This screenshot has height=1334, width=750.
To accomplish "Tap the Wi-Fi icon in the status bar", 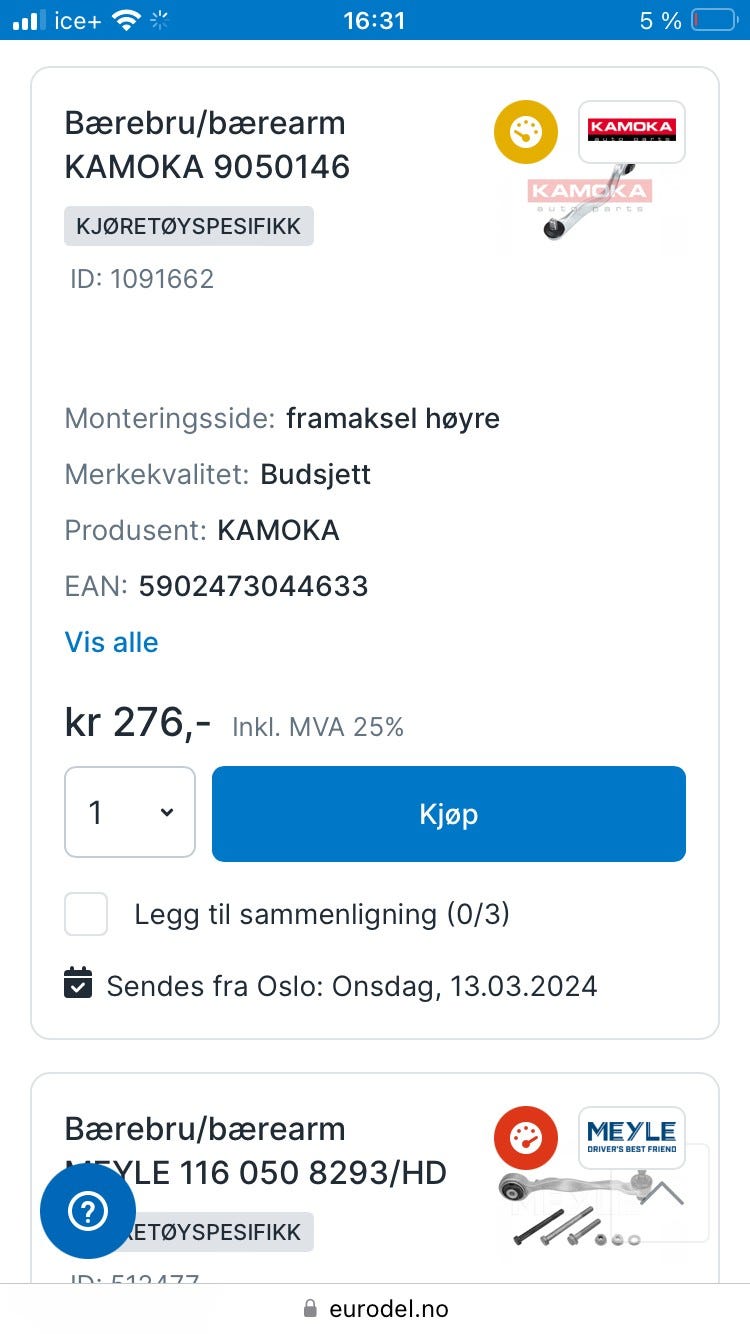I will 126,20.
